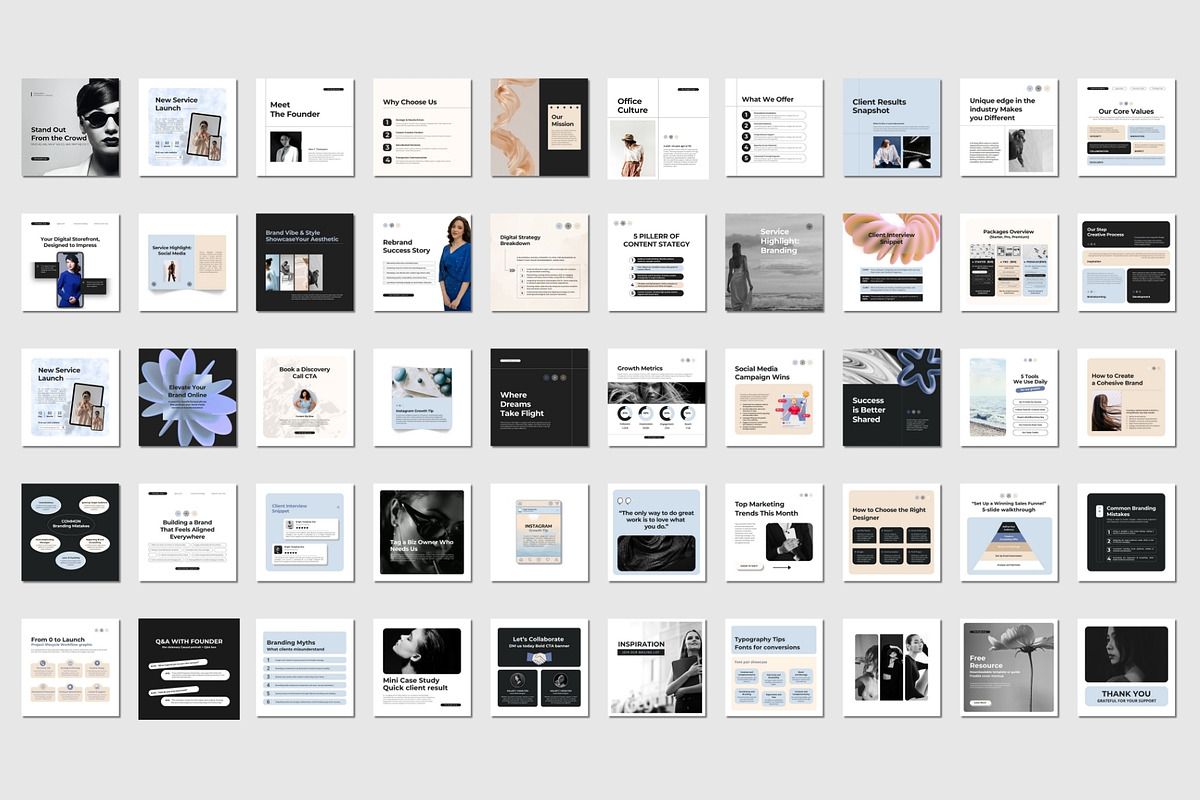Open the "Stand Out From the Crowd" template
This screenshot has width=1200, height=800.
pyautogui.click(x=70, y=127)
